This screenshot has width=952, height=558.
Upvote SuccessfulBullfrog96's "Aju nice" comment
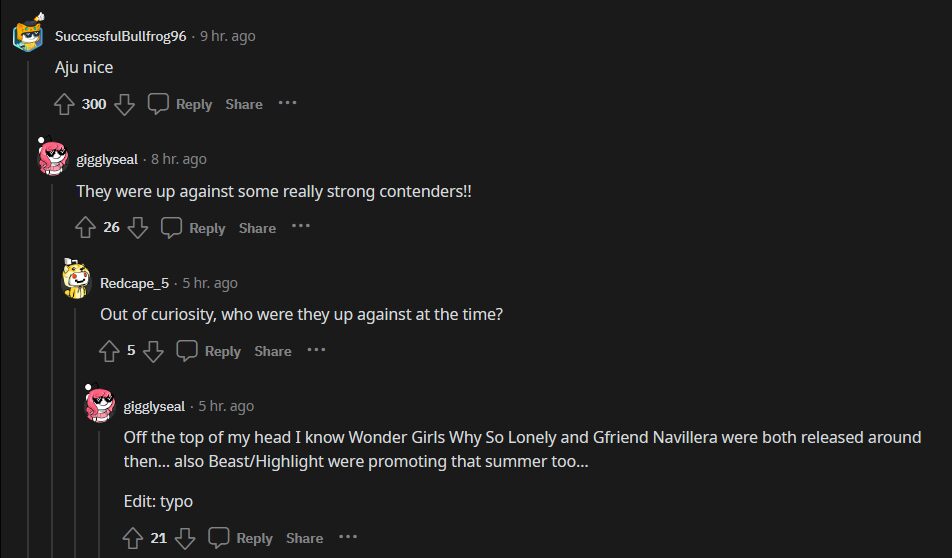(64, 104)
